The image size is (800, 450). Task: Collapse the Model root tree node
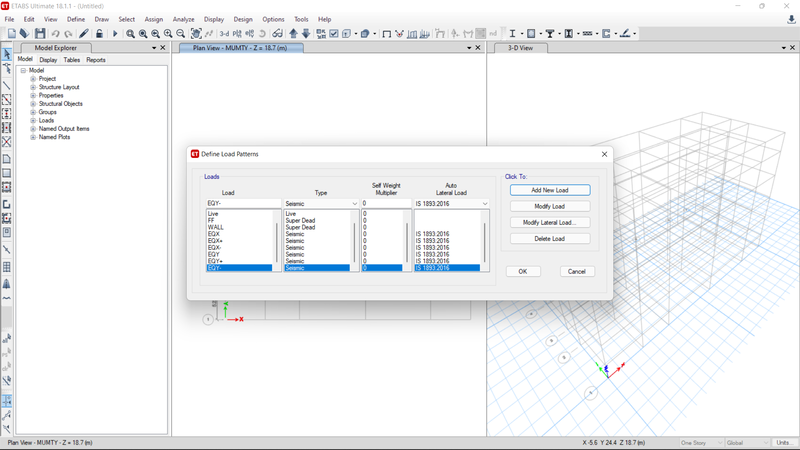[x=23, y=70]
